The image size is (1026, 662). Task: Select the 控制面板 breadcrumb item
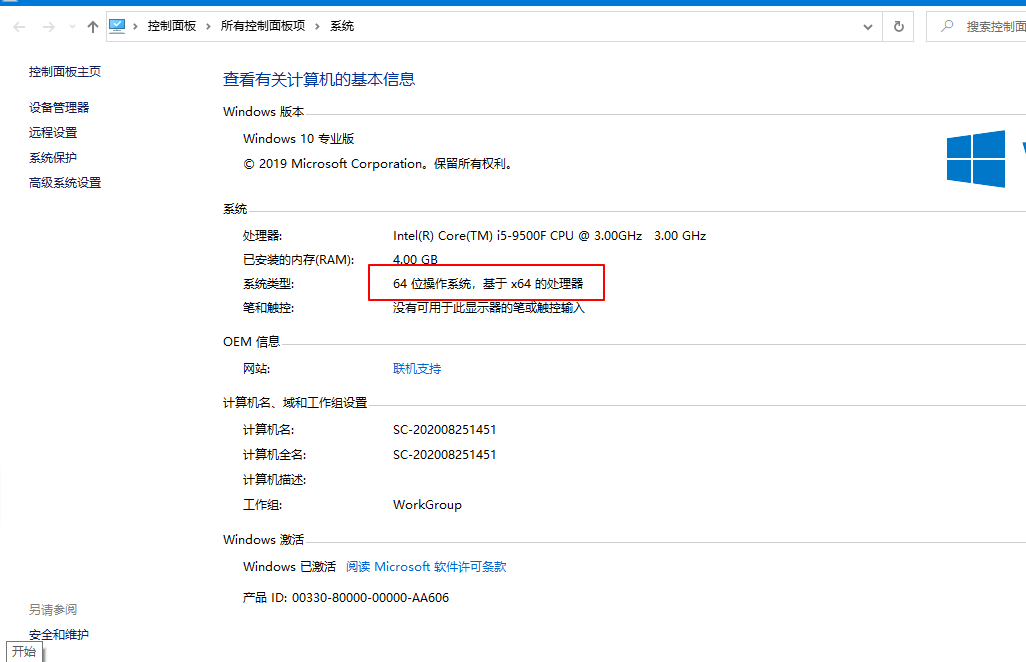tap(172, 27)
